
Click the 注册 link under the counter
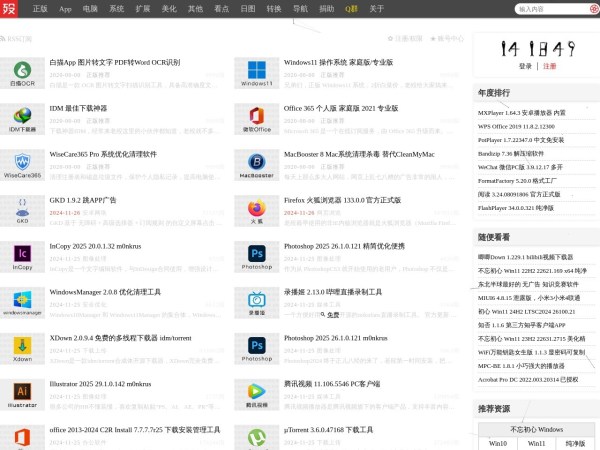pos(549,66)
